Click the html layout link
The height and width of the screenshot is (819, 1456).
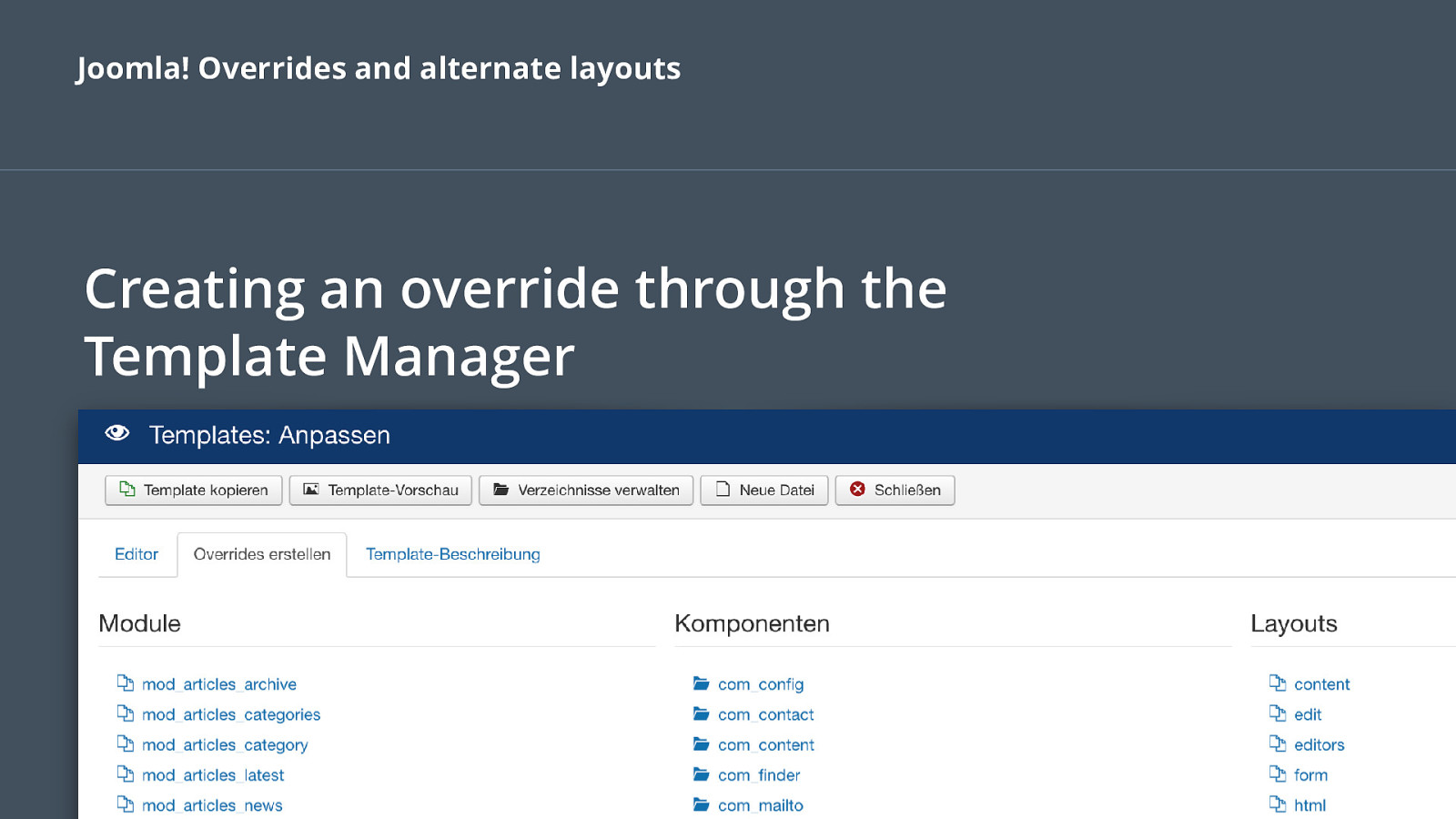(1310, 805)
